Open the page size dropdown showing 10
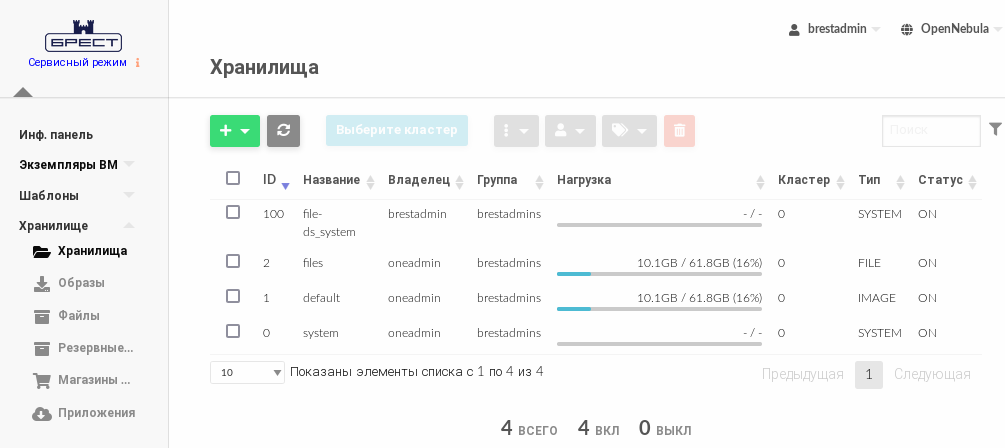 pos(247,372)
